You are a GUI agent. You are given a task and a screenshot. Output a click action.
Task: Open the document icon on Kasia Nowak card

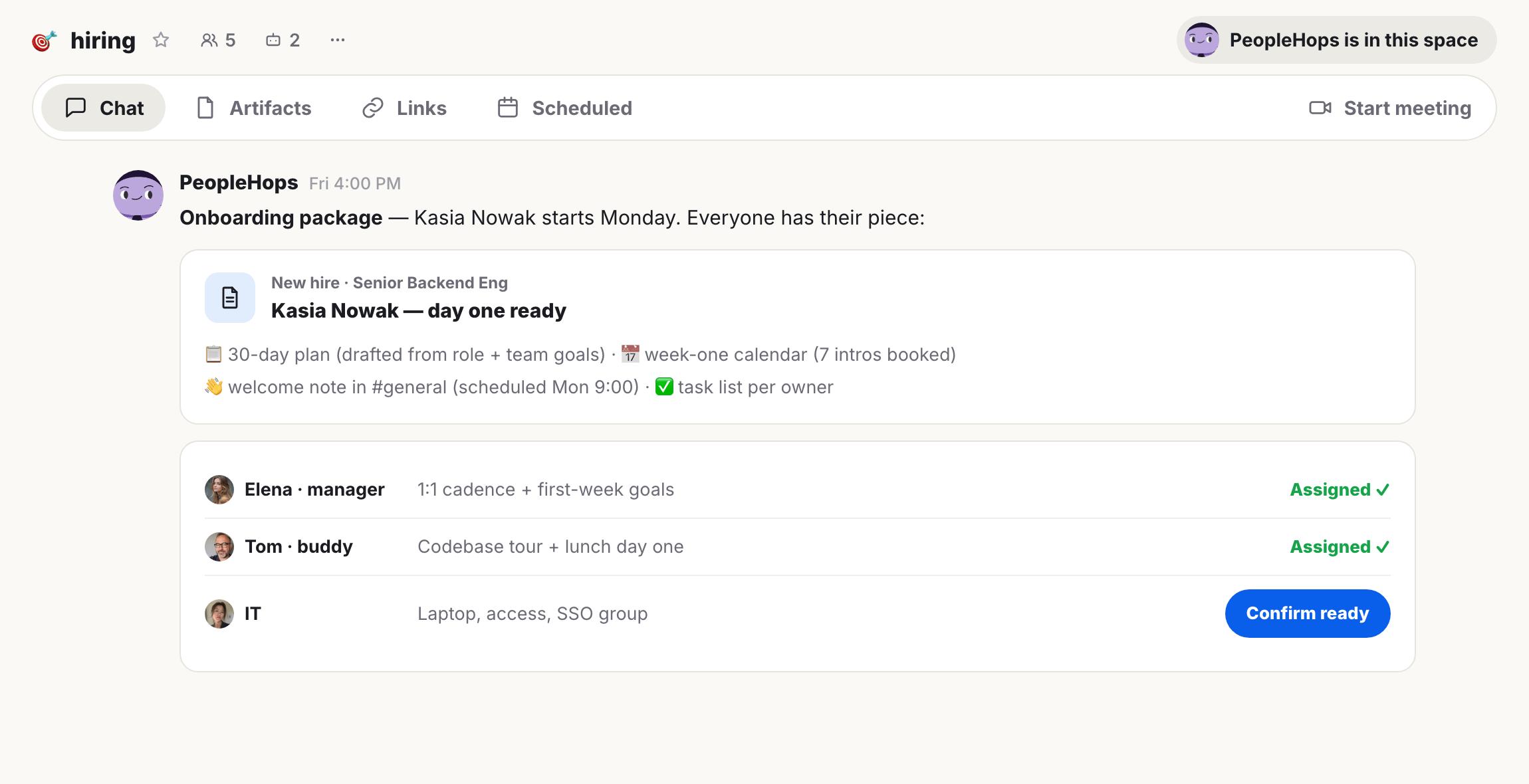point(230,298)
